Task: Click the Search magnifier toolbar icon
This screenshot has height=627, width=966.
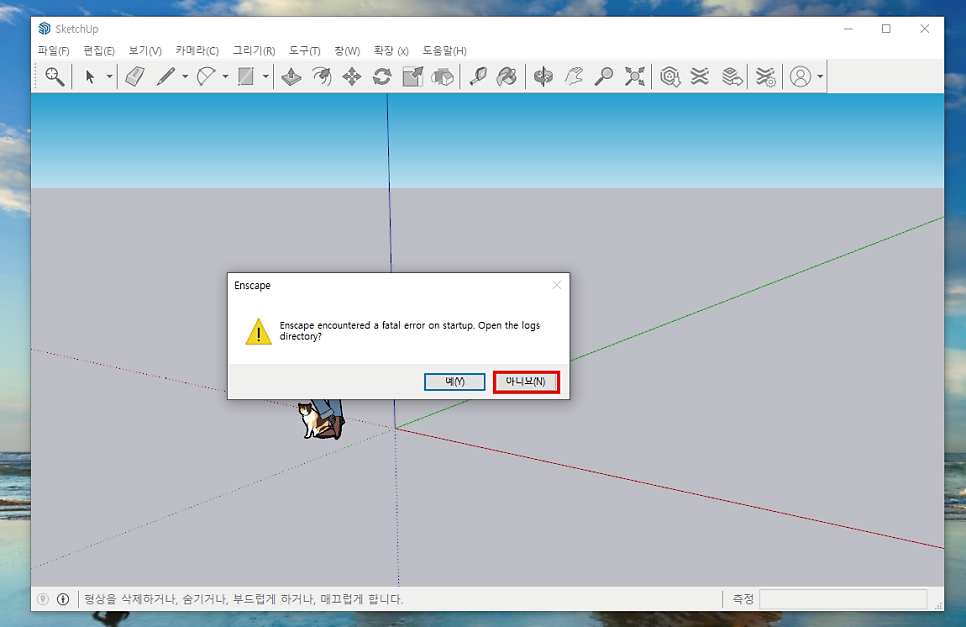Action: click(x=54, y=76)
